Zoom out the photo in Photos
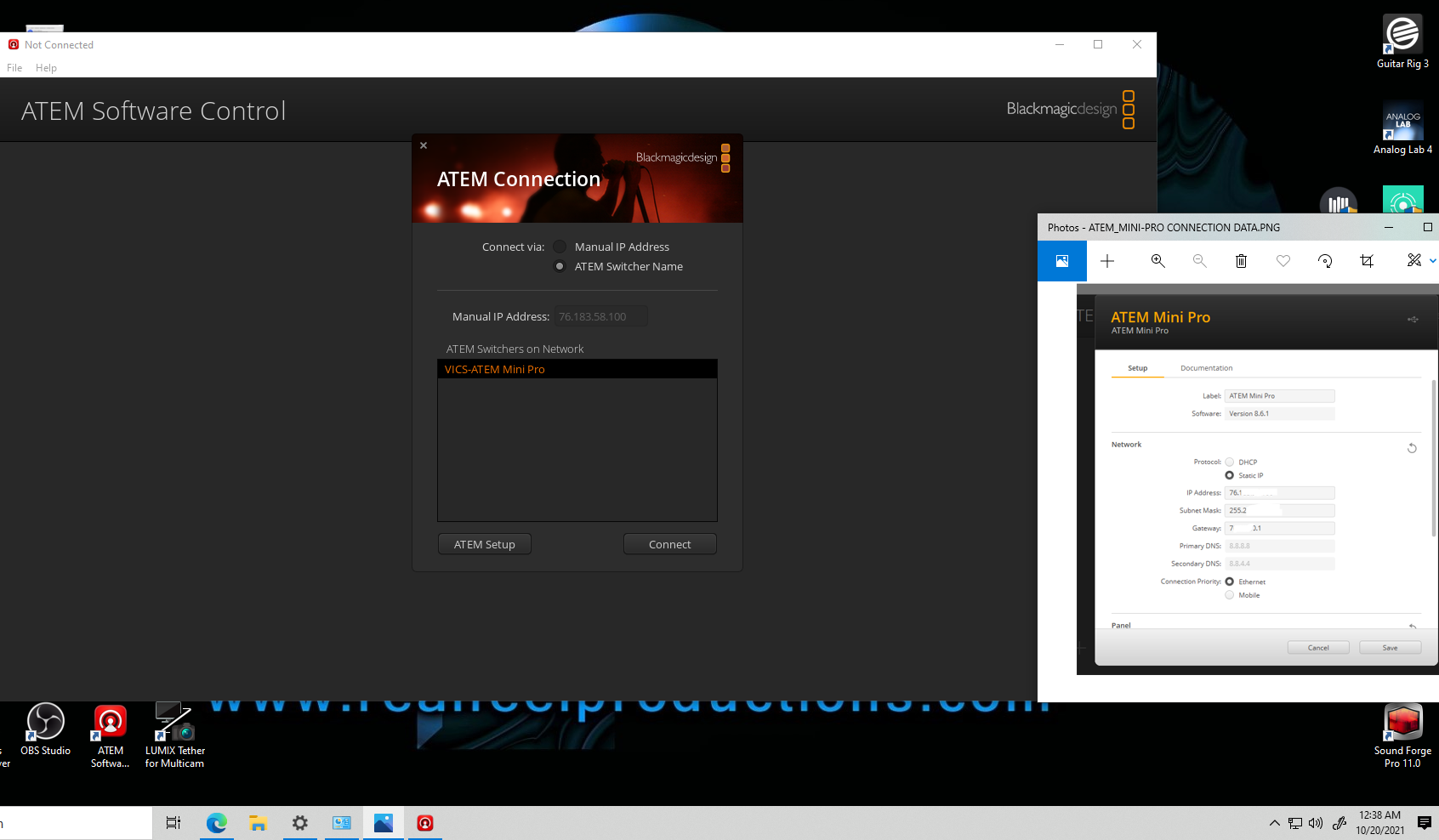Viewport: 1439px width, 840px height. [x=1199, y=261]
